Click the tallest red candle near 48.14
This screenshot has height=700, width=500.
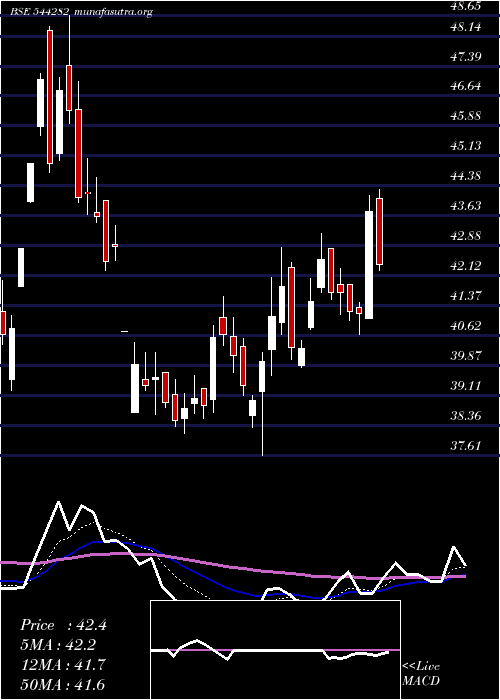tap(50, 97)
